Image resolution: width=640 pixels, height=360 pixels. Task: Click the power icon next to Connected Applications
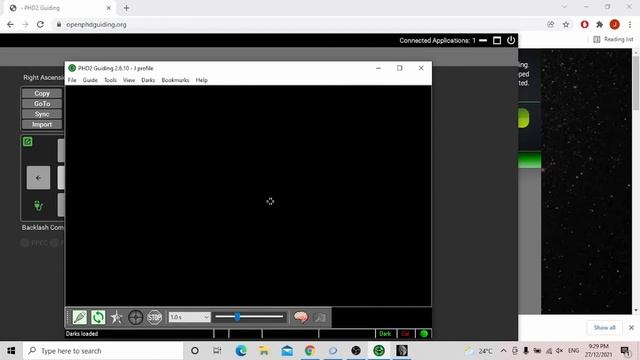point(511,40)
